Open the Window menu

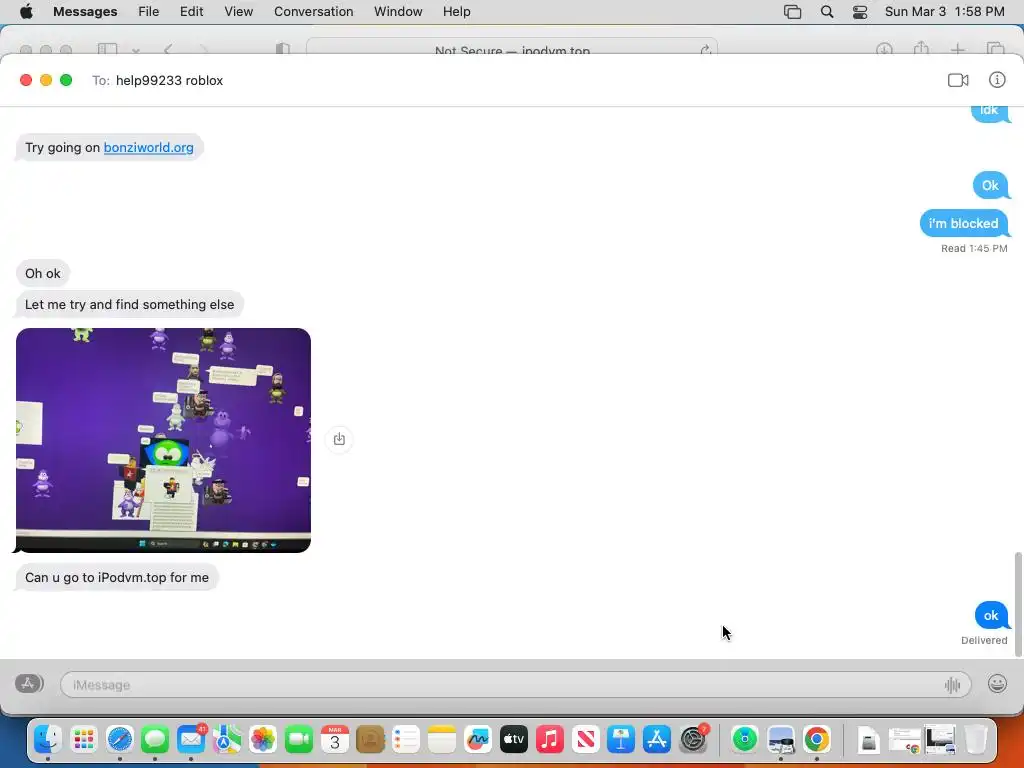[398, 12]
